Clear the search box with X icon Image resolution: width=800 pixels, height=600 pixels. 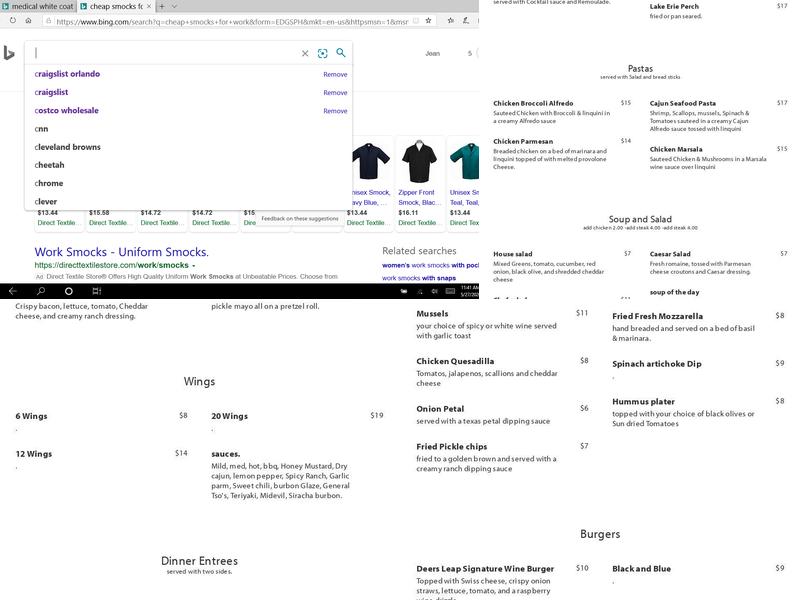point(305,54)
